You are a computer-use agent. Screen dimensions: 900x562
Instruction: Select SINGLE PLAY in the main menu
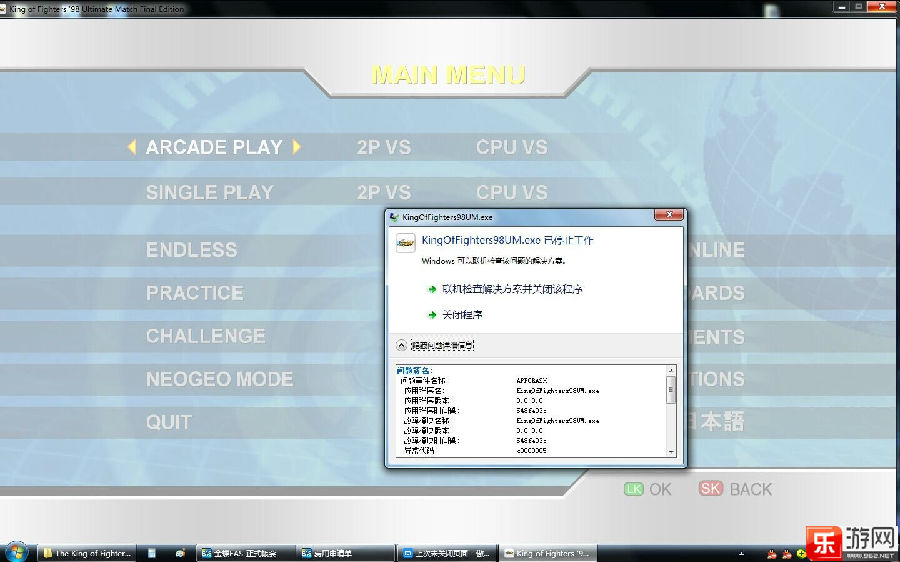tap(209, 192)
